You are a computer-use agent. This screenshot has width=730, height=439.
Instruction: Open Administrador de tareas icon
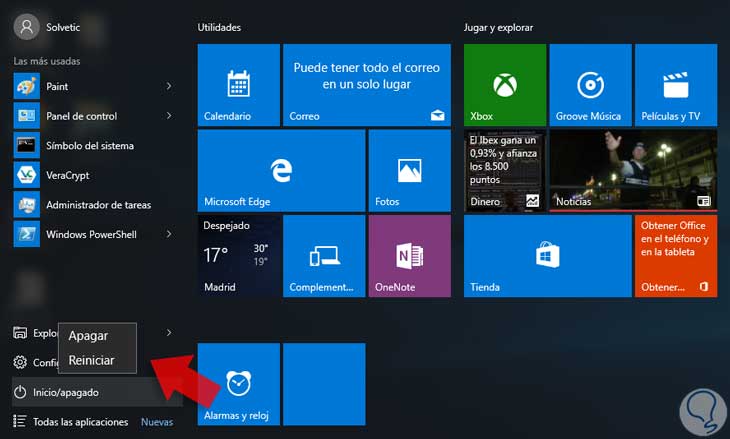point(27,204)
